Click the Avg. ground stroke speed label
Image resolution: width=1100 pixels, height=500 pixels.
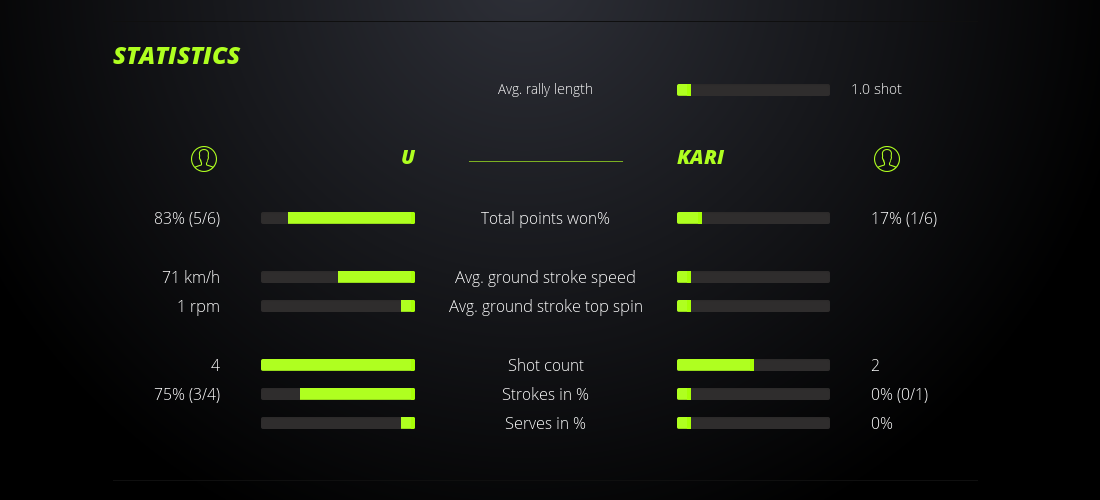point(545,277)
